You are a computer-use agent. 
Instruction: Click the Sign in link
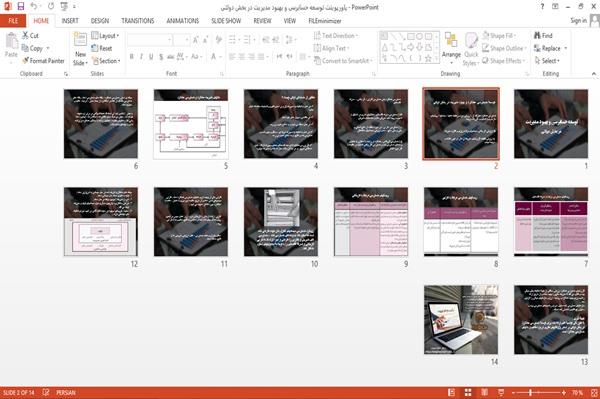[x=578, y=21]
